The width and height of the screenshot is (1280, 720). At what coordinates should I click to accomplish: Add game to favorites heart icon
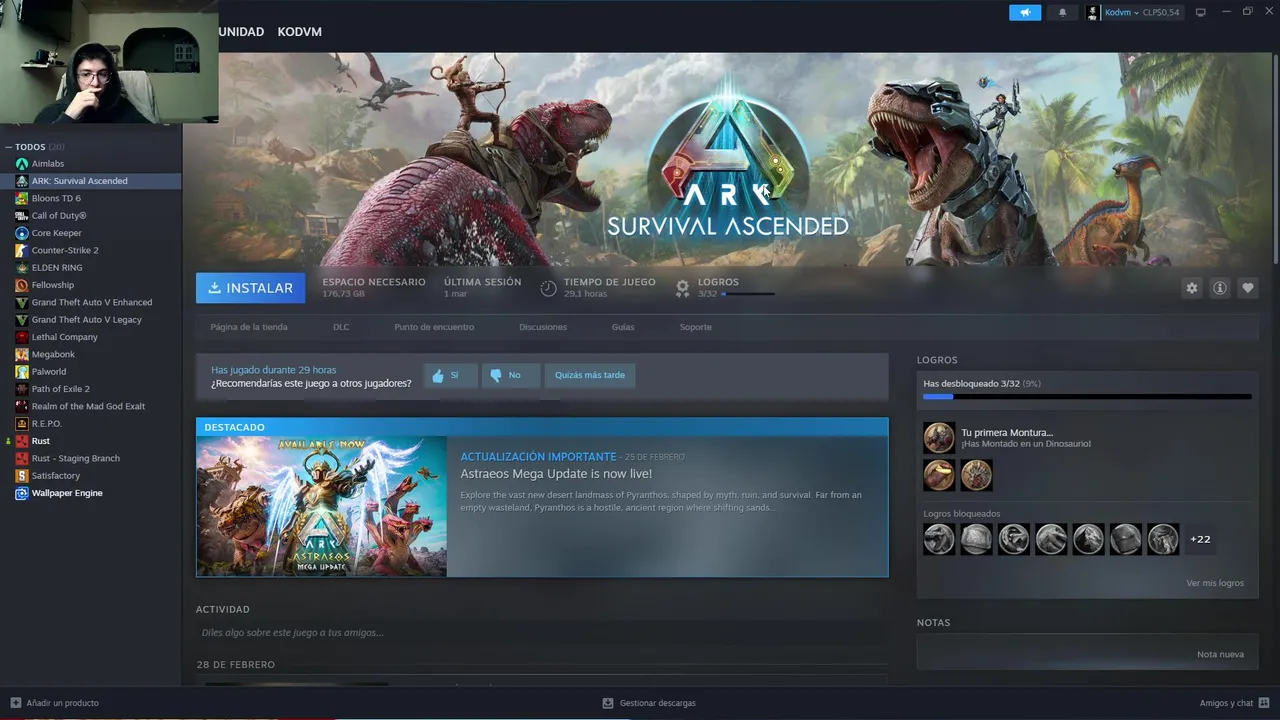click(1248, 288)
